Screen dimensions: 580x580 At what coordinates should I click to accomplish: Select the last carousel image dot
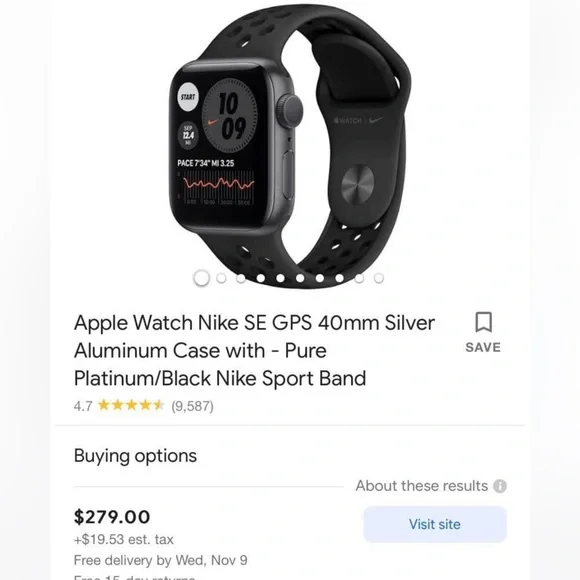[379, 278]
